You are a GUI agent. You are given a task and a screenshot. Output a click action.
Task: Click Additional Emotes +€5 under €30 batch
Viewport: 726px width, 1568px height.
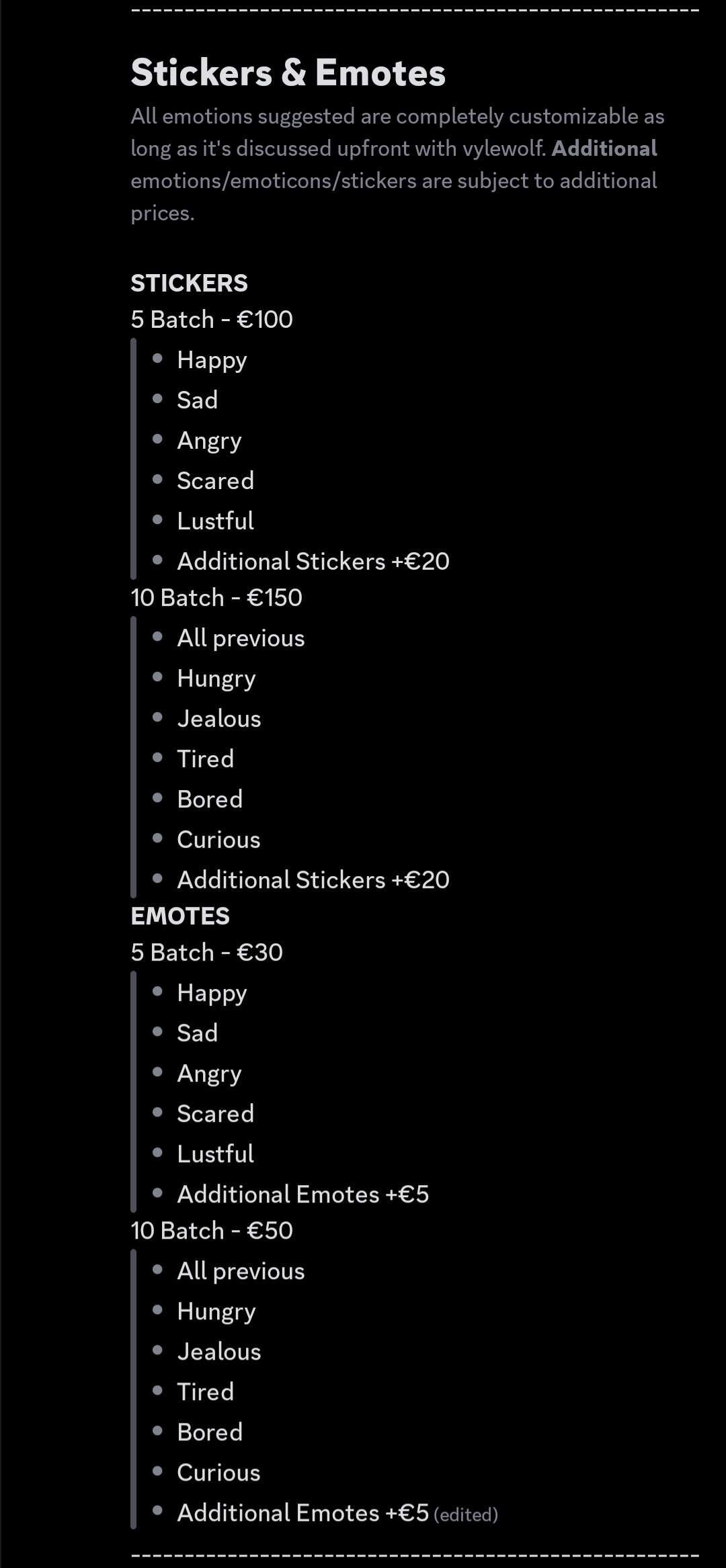(x=302, y=1194)
